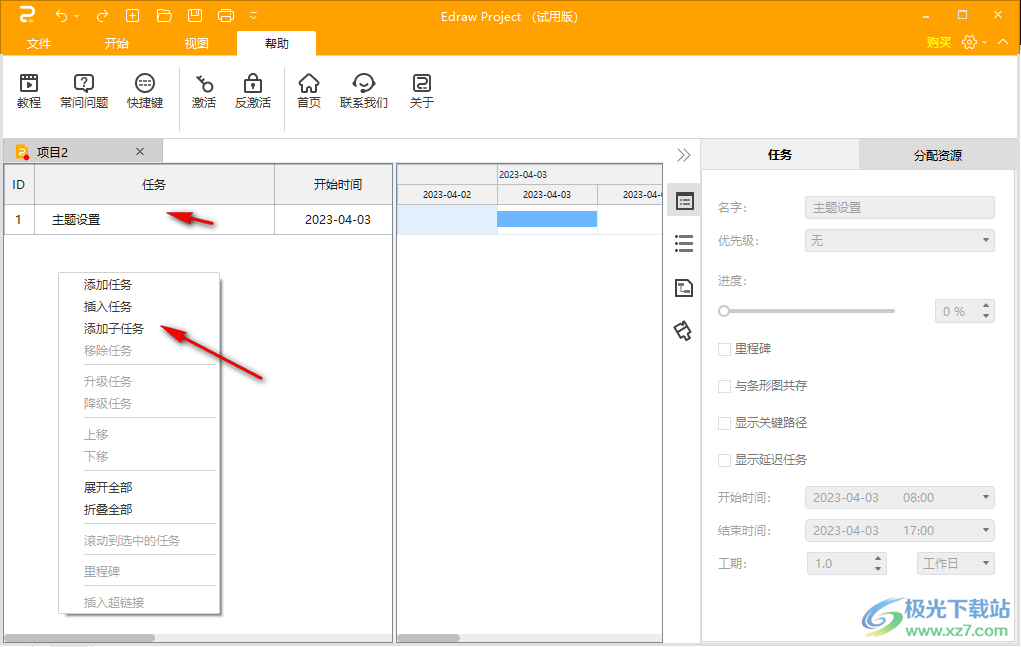
Task: Select the 任务 panel tab
Action: tap(780, 155)
